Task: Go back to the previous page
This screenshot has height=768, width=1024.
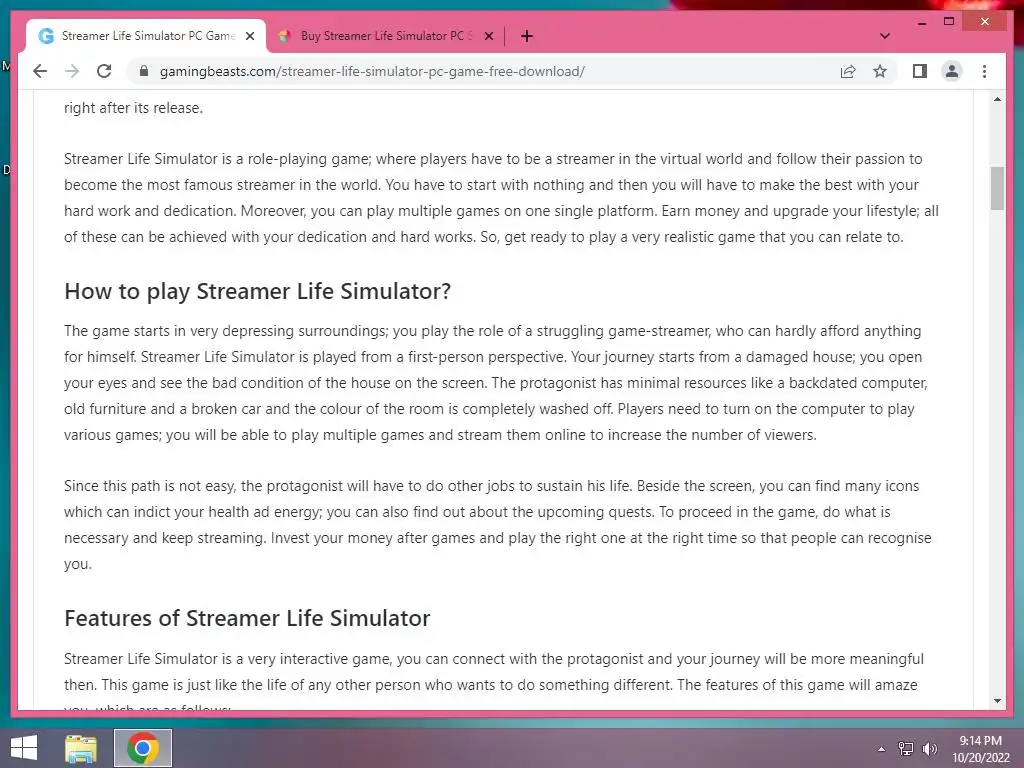Action: [40, 71]
